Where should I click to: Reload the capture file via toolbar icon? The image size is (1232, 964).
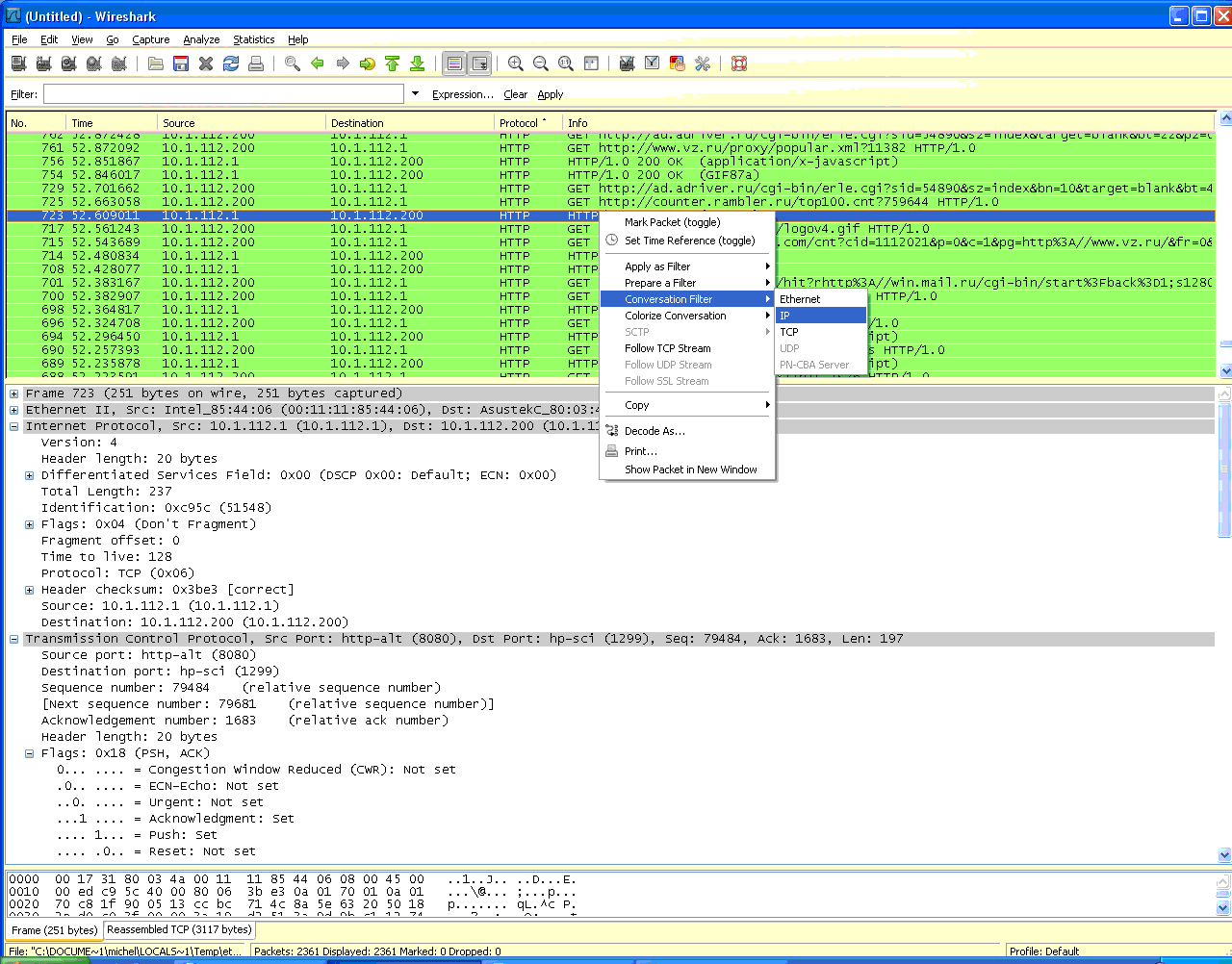[231, 63]
